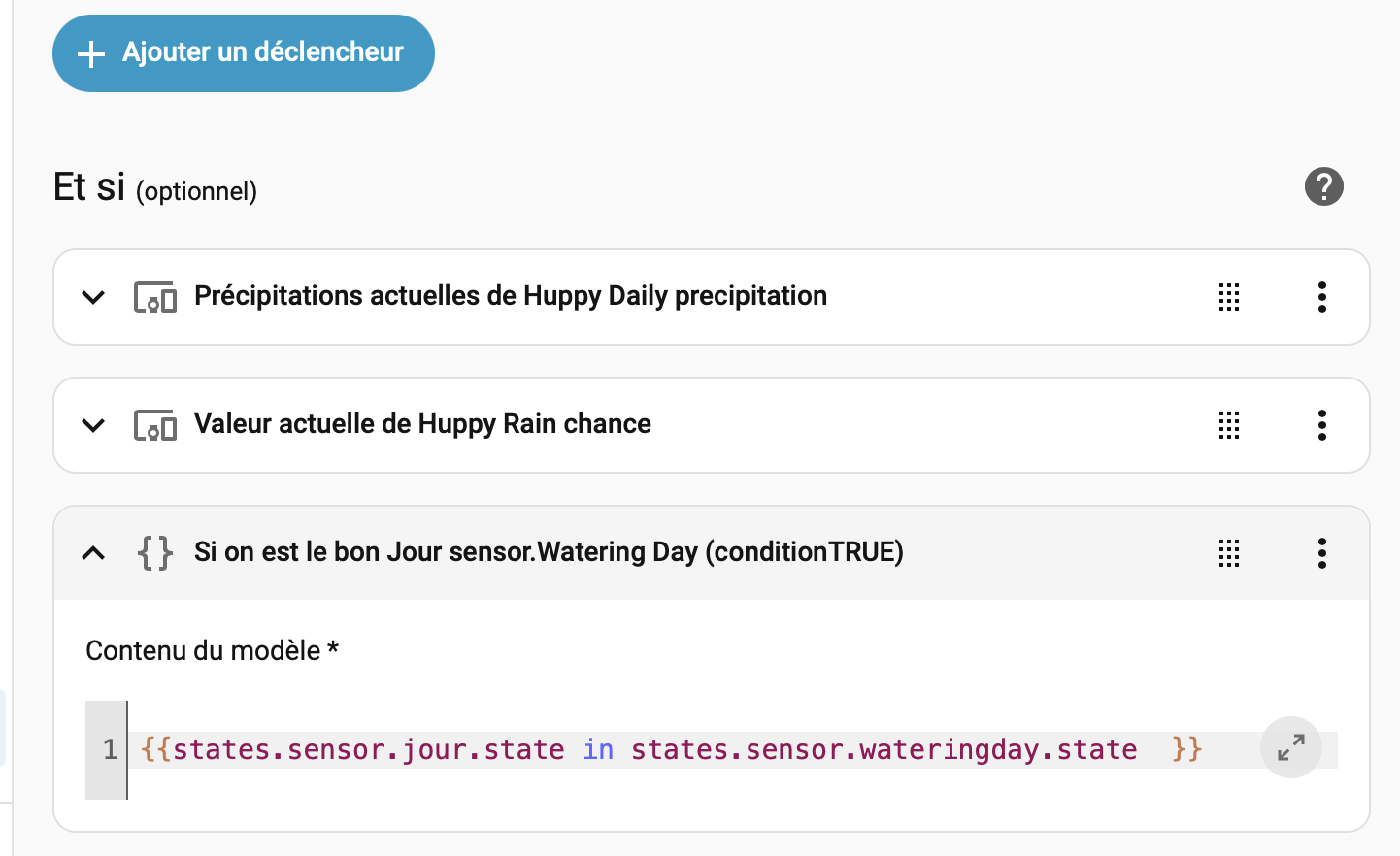Expand the template editor to fullscreen

point(1290,747)
